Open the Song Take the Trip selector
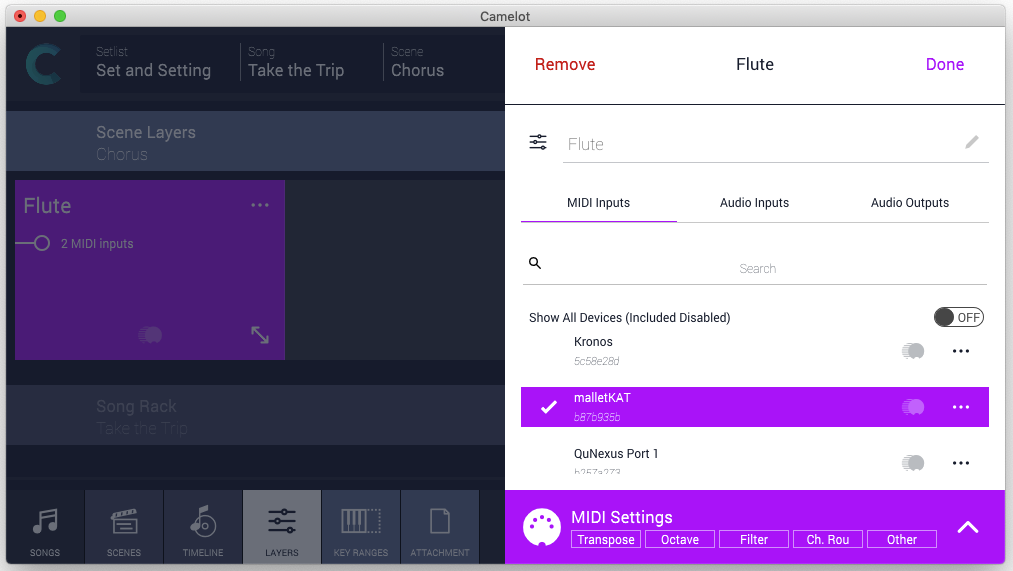This screenshot has height=571, width=1013. point(297,63)
